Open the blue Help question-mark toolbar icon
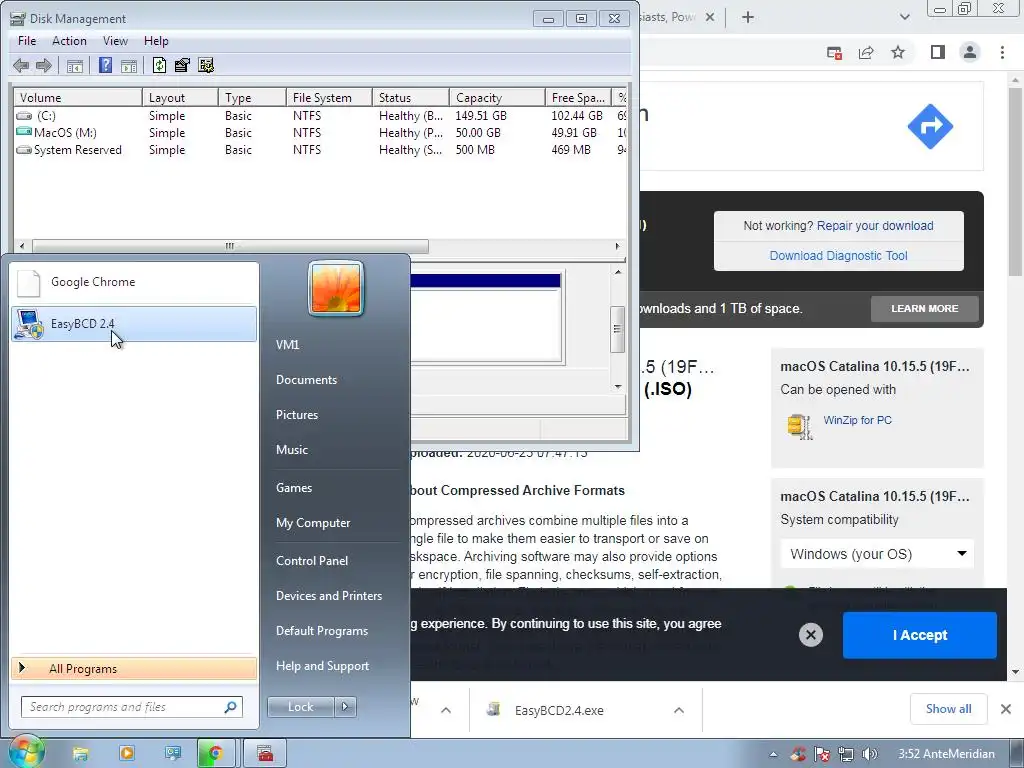Viewport: 1024px width, 768px height. [105, 65]
